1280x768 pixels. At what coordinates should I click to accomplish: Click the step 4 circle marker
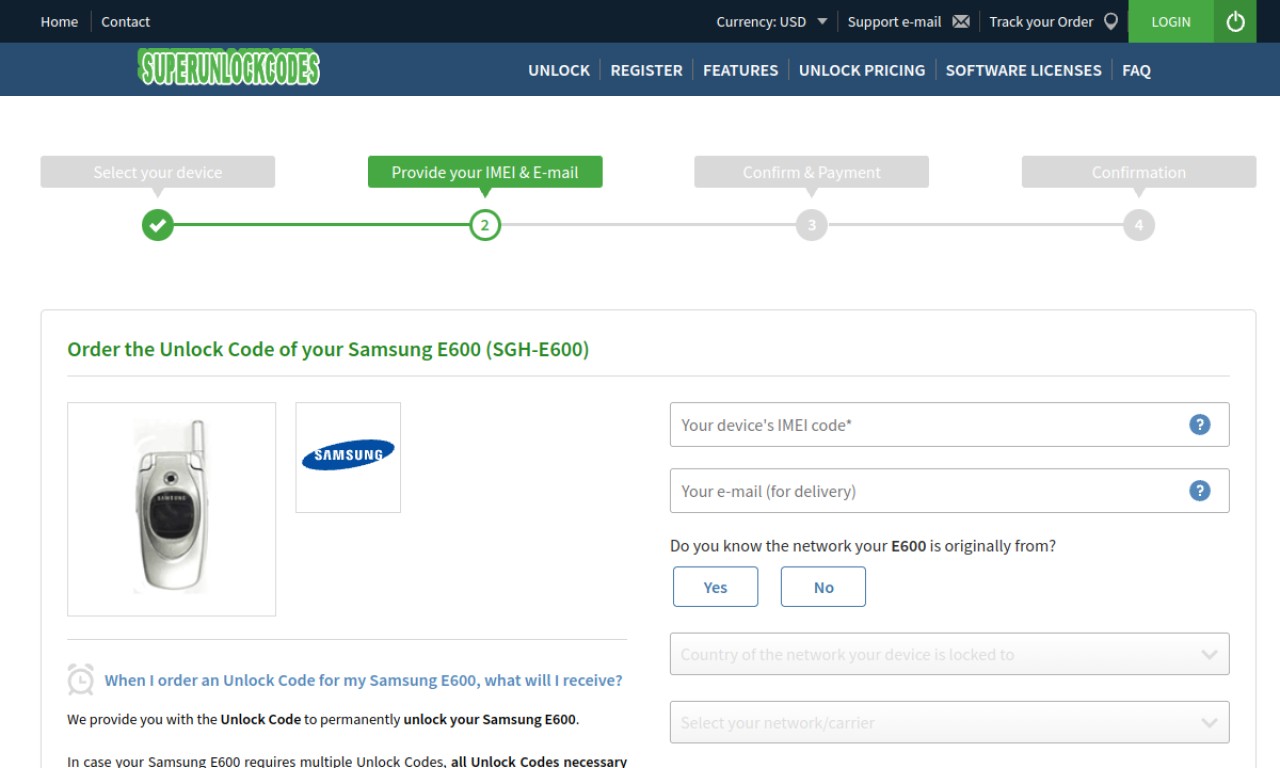[x=1139, y=225]
